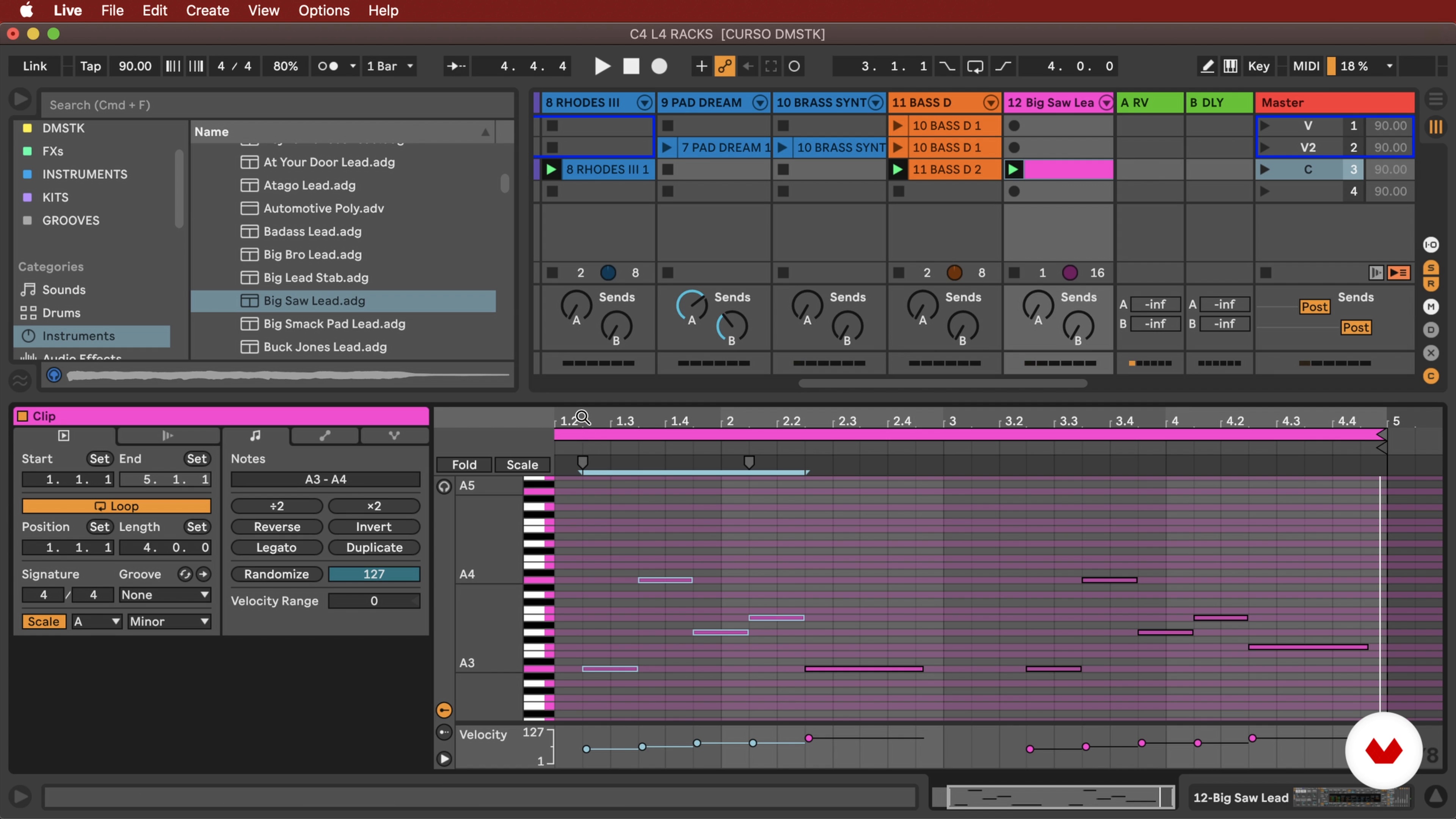Open the scale root note A dropdown
This screenshot has width=1456, height=819.
pos(97,621)
